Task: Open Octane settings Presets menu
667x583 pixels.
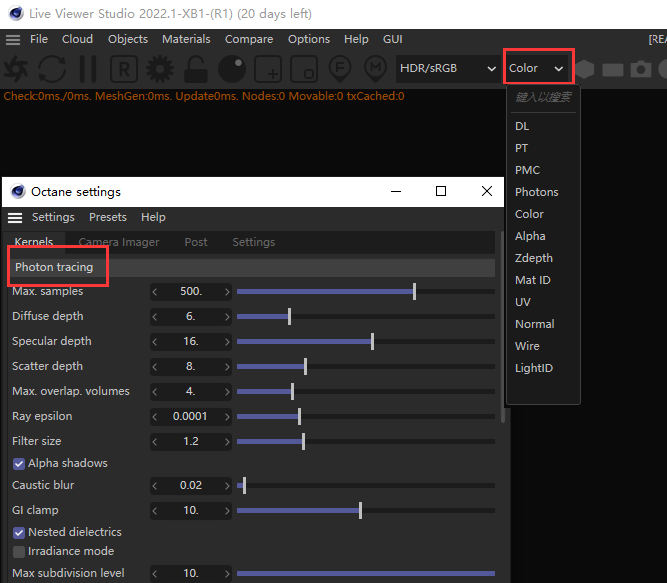Action: tap(108, 217)
